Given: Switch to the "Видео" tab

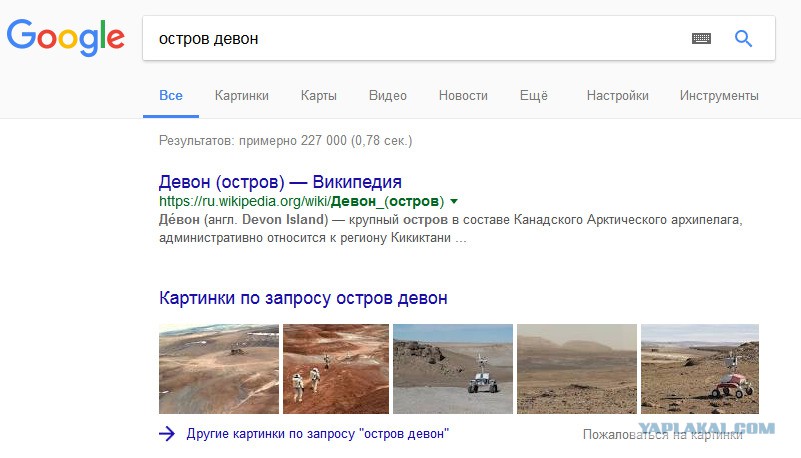Looking at the screenshot, I should [x=388, y=95].
